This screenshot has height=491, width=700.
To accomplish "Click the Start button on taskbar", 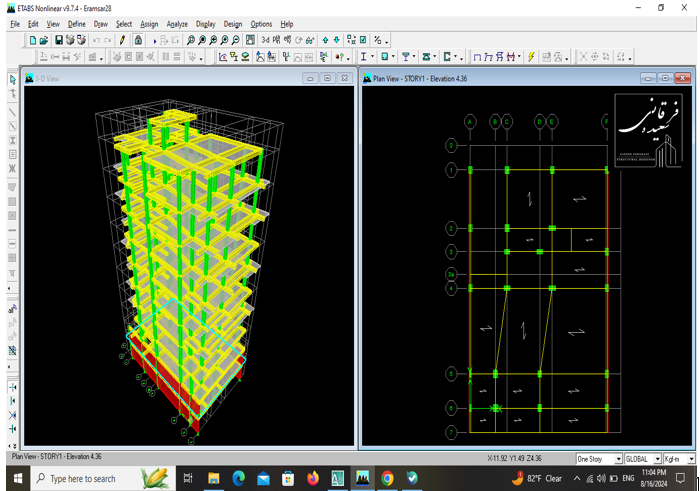I will [16, 479].
